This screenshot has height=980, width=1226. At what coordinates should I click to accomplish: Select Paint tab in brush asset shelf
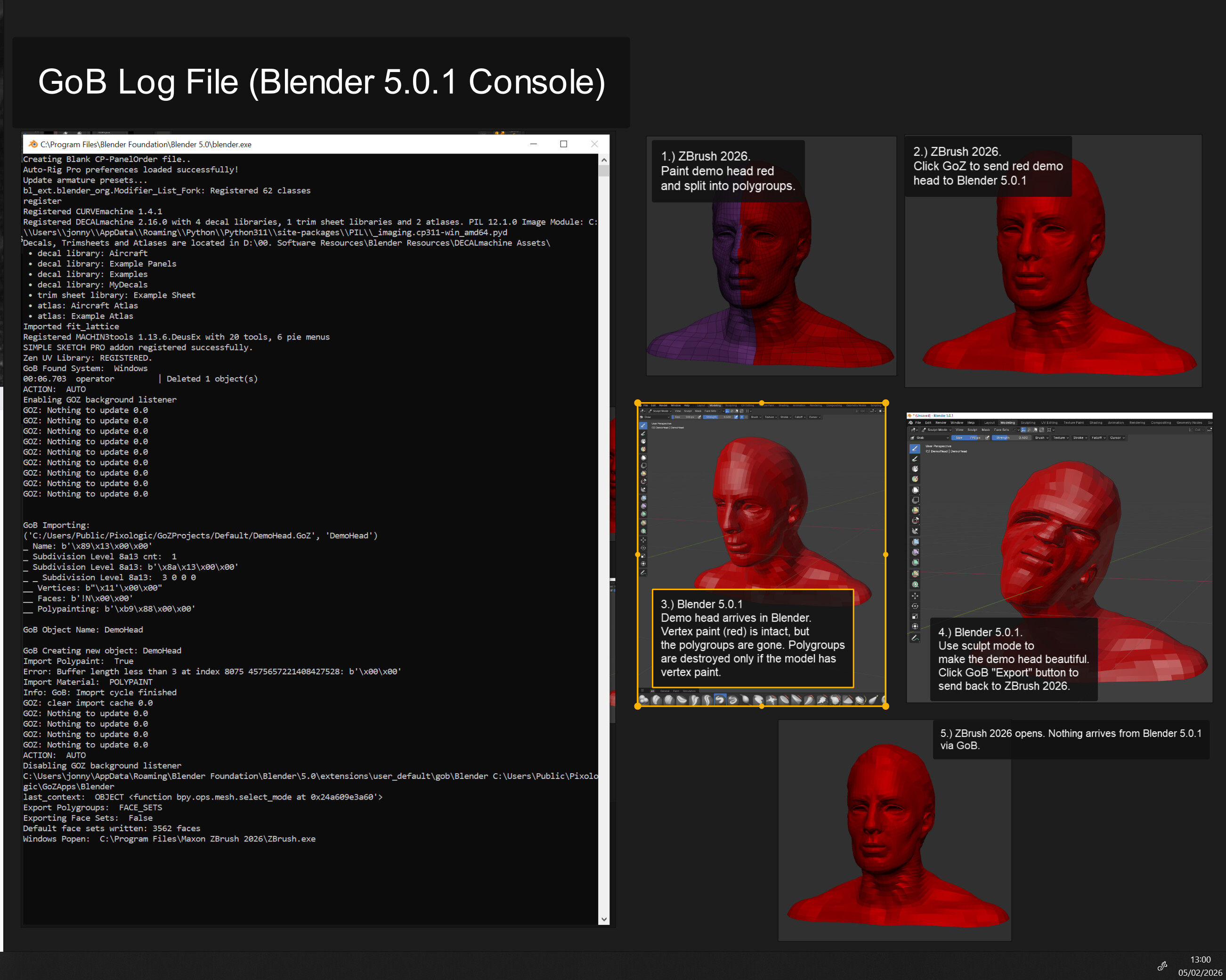pos(676,691)
